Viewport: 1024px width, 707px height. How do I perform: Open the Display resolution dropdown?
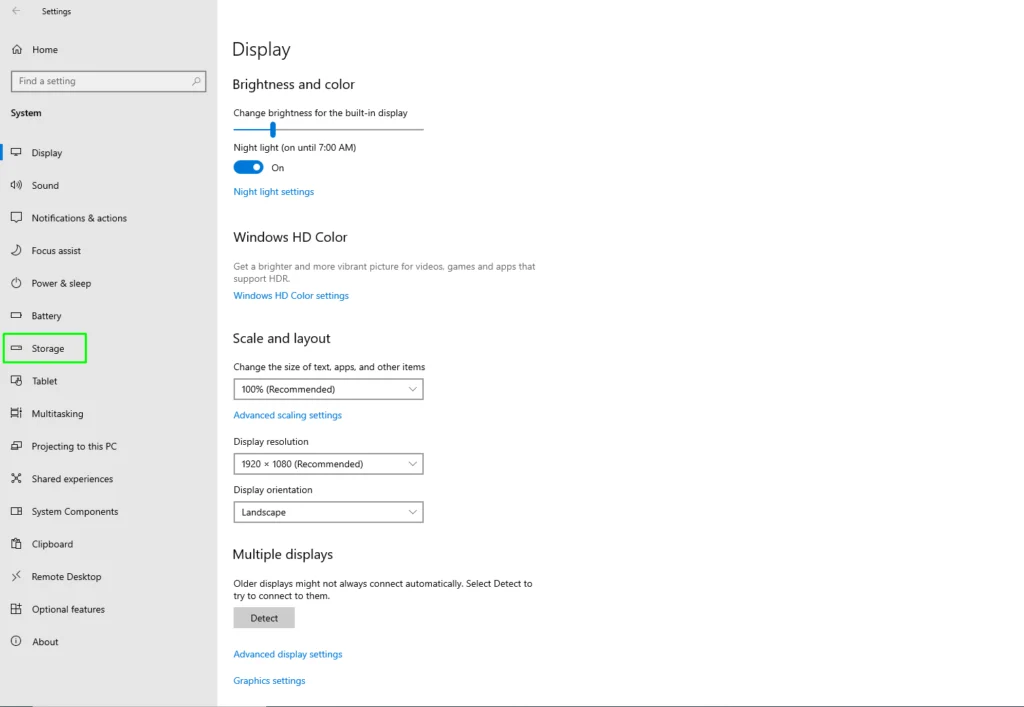(328, 464)
